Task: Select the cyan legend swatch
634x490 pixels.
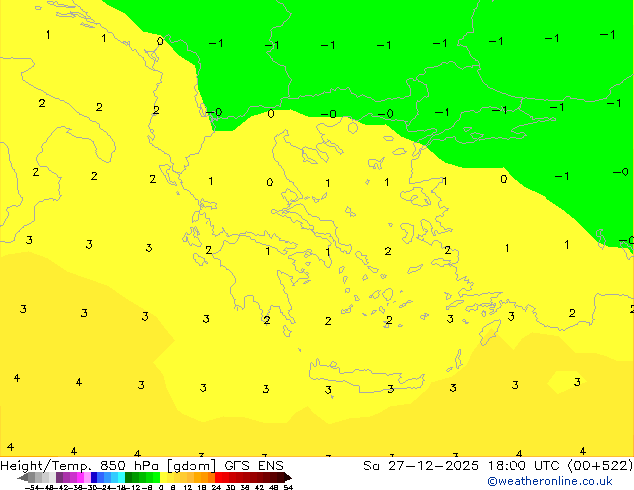Action: click(x=121, y=477)
